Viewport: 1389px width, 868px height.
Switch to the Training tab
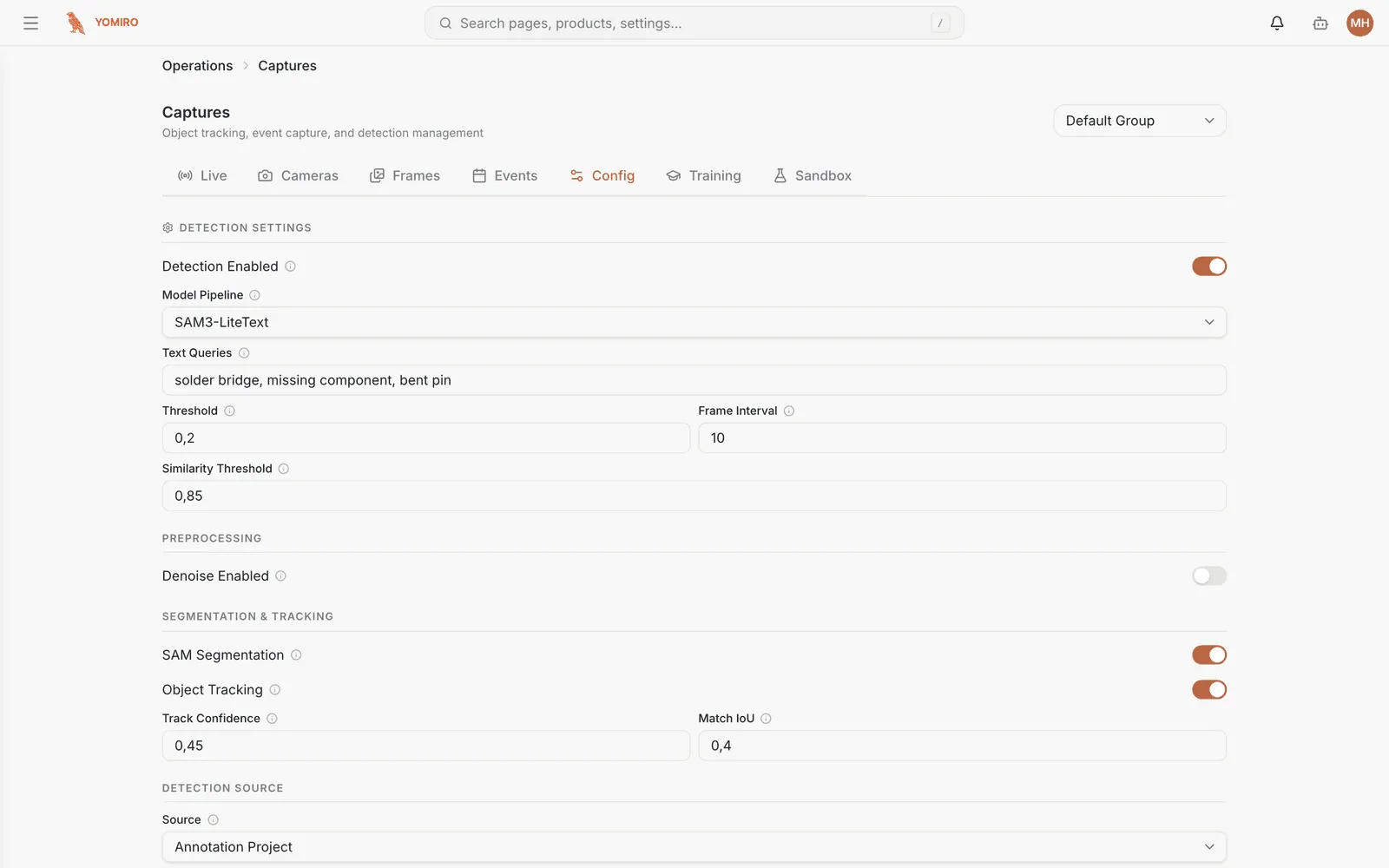pyautogui.click(x=703, y=176)
